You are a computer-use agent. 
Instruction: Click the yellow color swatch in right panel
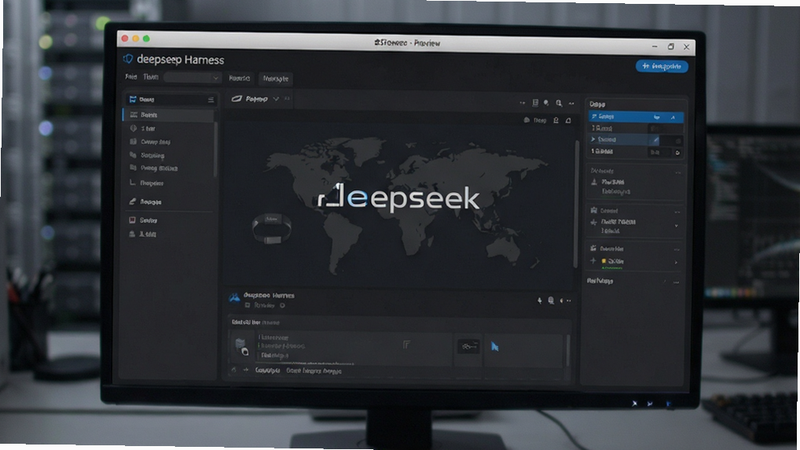(x=604, y=261)
